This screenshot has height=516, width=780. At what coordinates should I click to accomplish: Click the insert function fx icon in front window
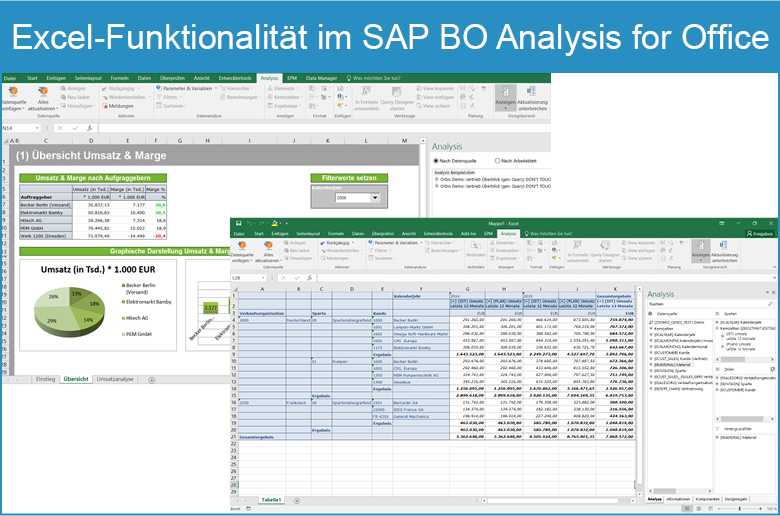[309, 278]
